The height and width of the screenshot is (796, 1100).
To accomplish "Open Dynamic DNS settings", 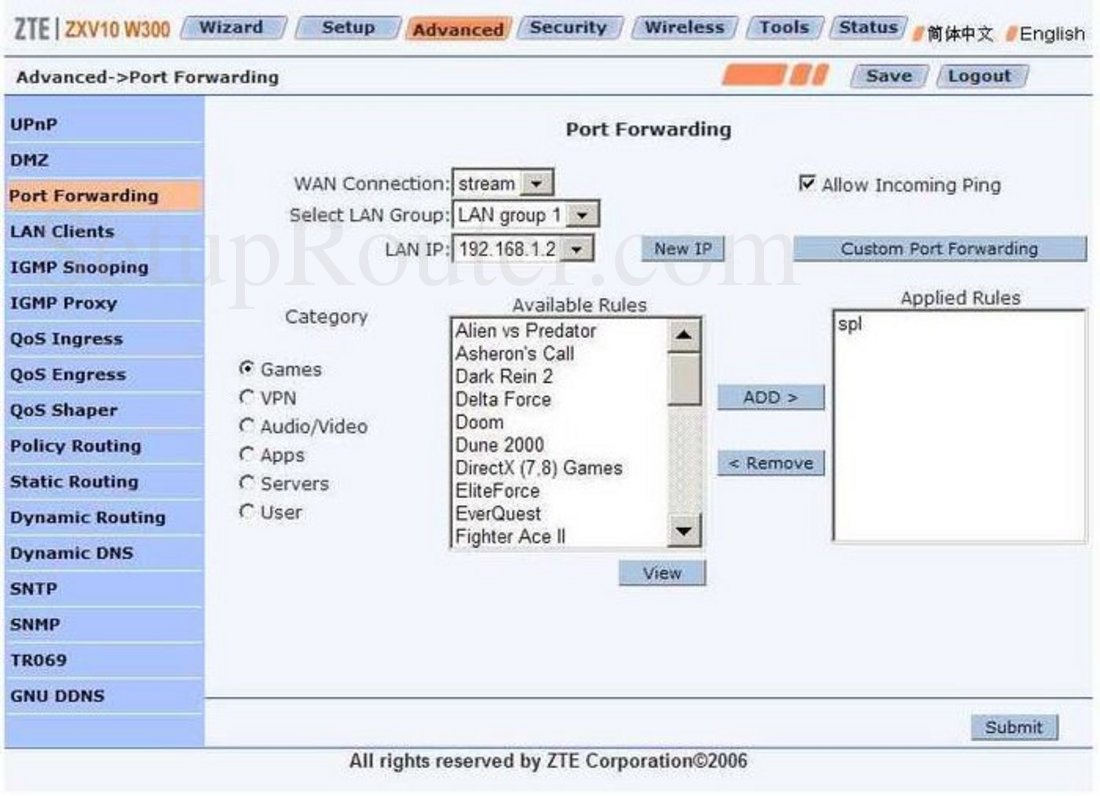I will click(104, 554).
